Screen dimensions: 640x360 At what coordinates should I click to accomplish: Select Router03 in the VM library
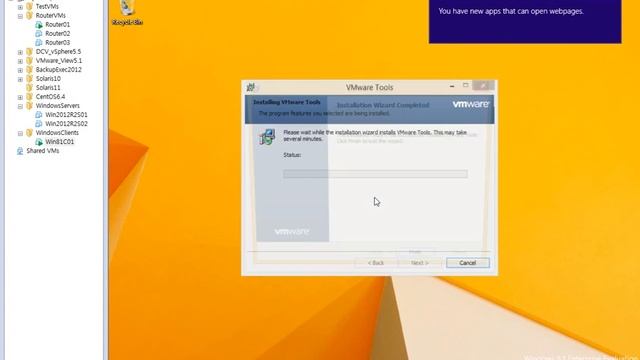pyautogui.click(x=58, y=42)
